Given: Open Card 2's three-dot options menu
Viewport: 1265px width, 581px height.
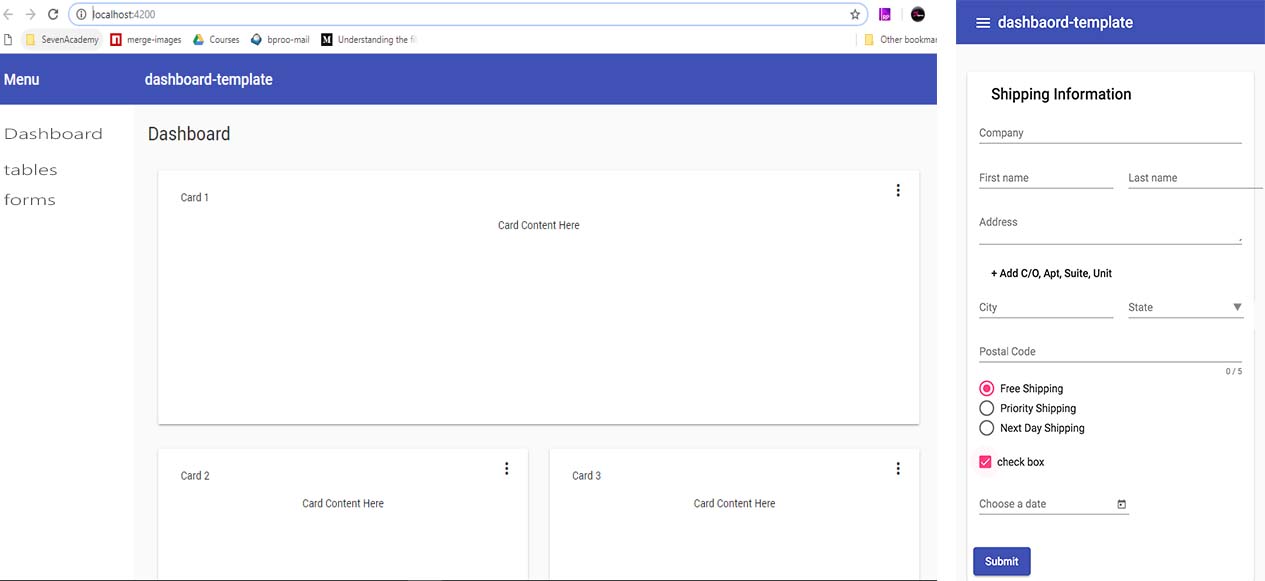Looking at the screenshot, I should click(506, 467).
